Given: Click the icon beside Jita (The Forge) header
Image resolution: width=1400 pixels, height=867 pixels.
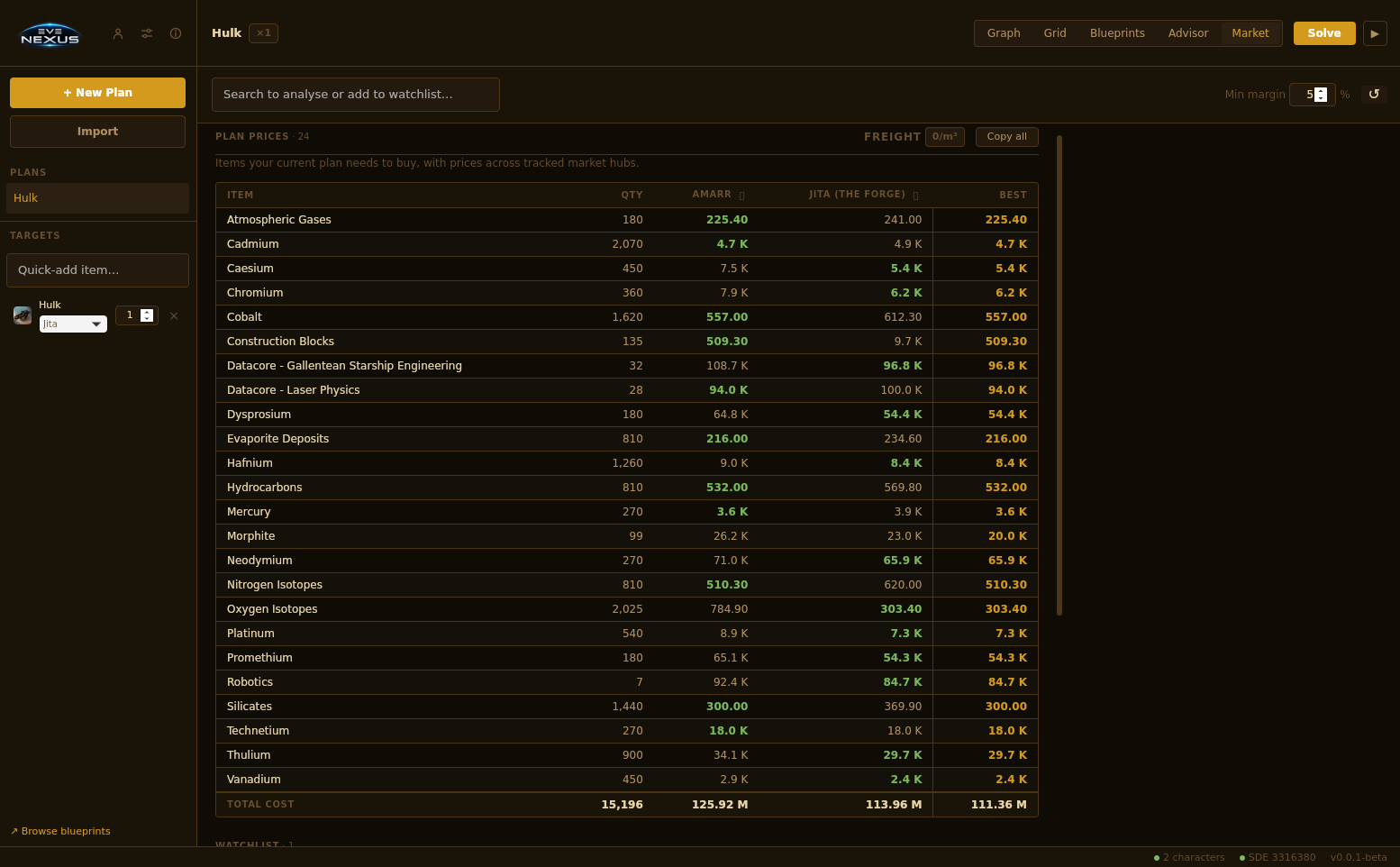Looking at the screenshot, I should pyautogui.click(x=915, y=196).
